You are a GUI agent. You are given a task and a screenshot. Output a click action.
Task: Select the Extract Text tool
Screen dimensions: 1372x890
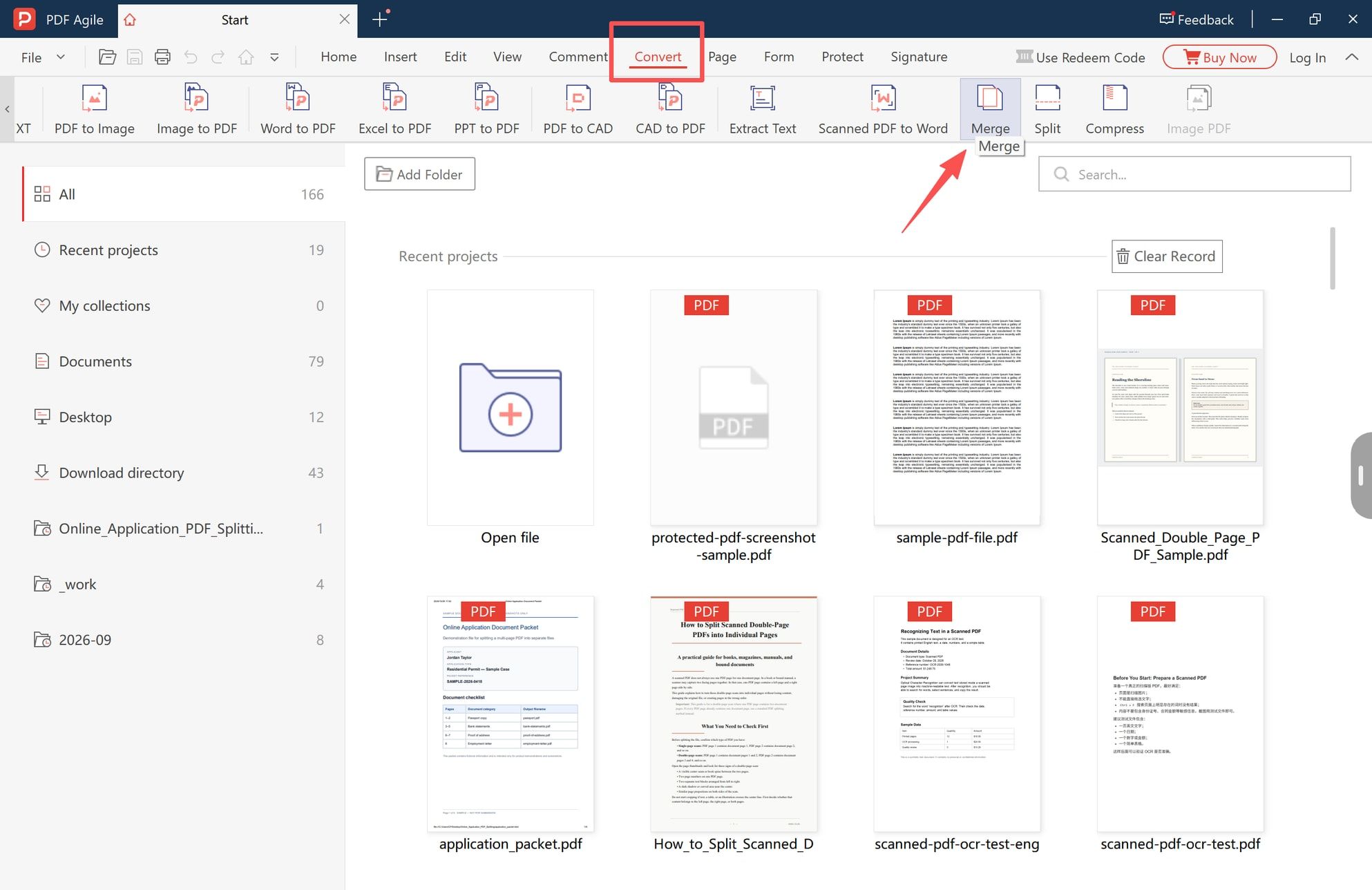[x=763, y=109]
